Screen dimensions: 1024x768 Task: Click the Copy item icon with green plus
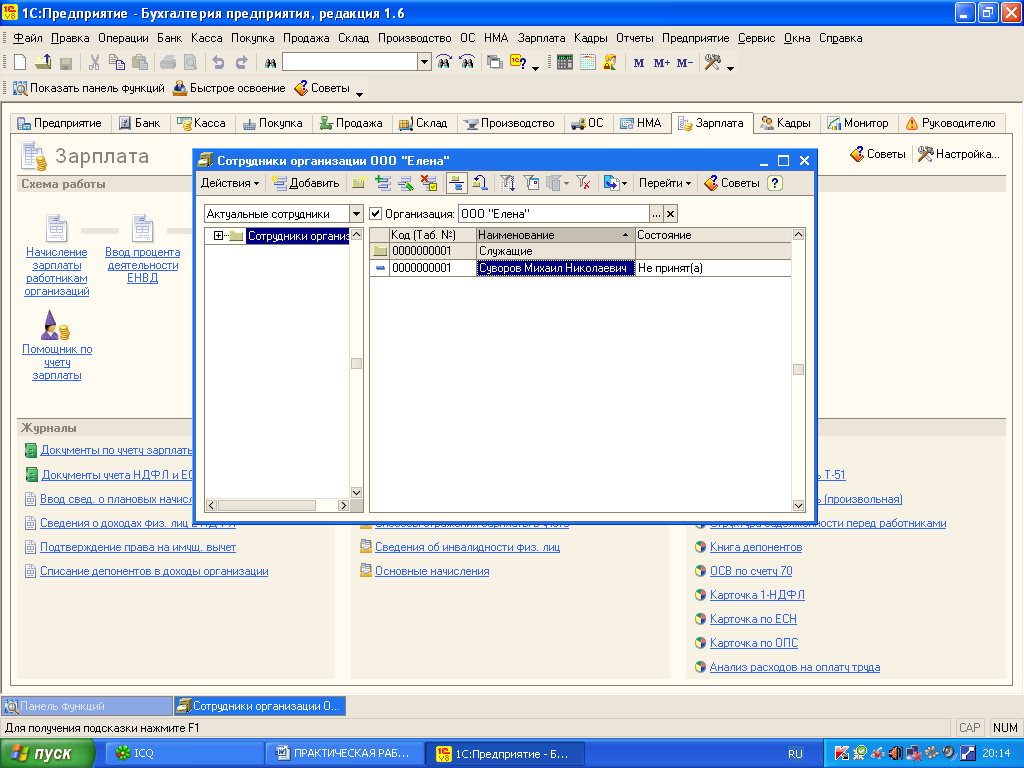(x=383, y=184)
